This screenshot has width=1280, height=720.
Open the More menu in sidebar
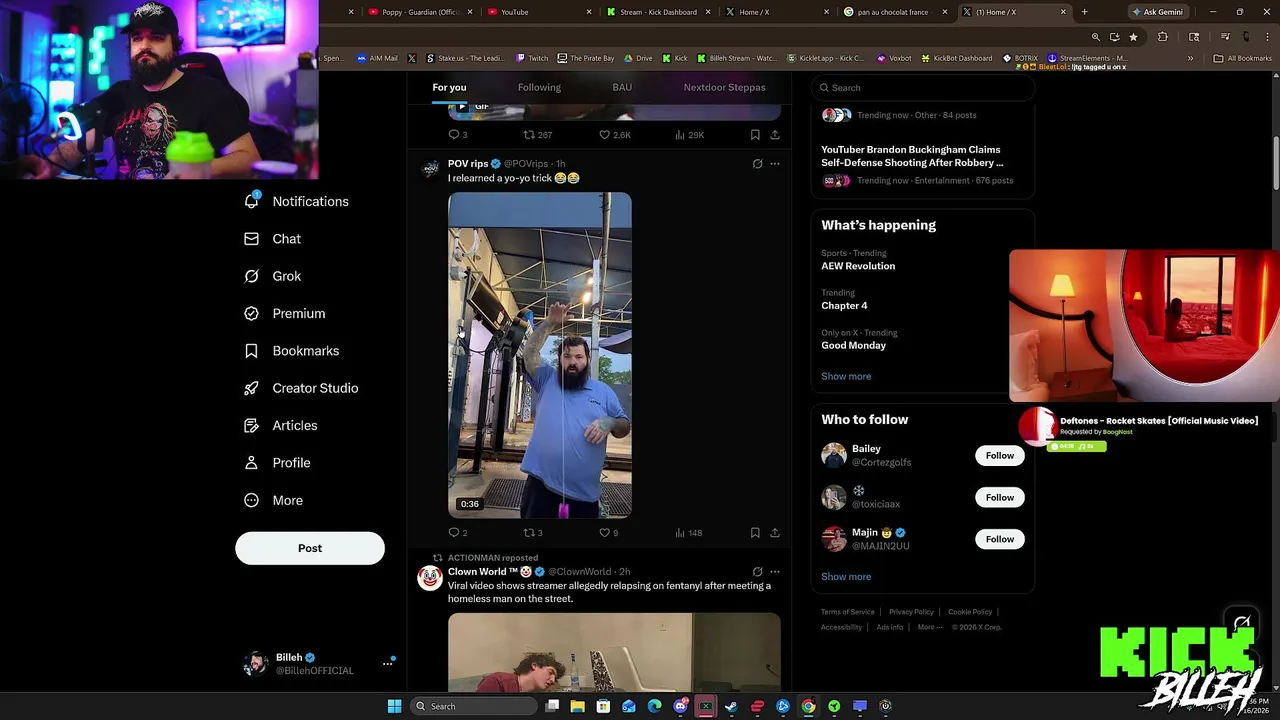(273, 500)
